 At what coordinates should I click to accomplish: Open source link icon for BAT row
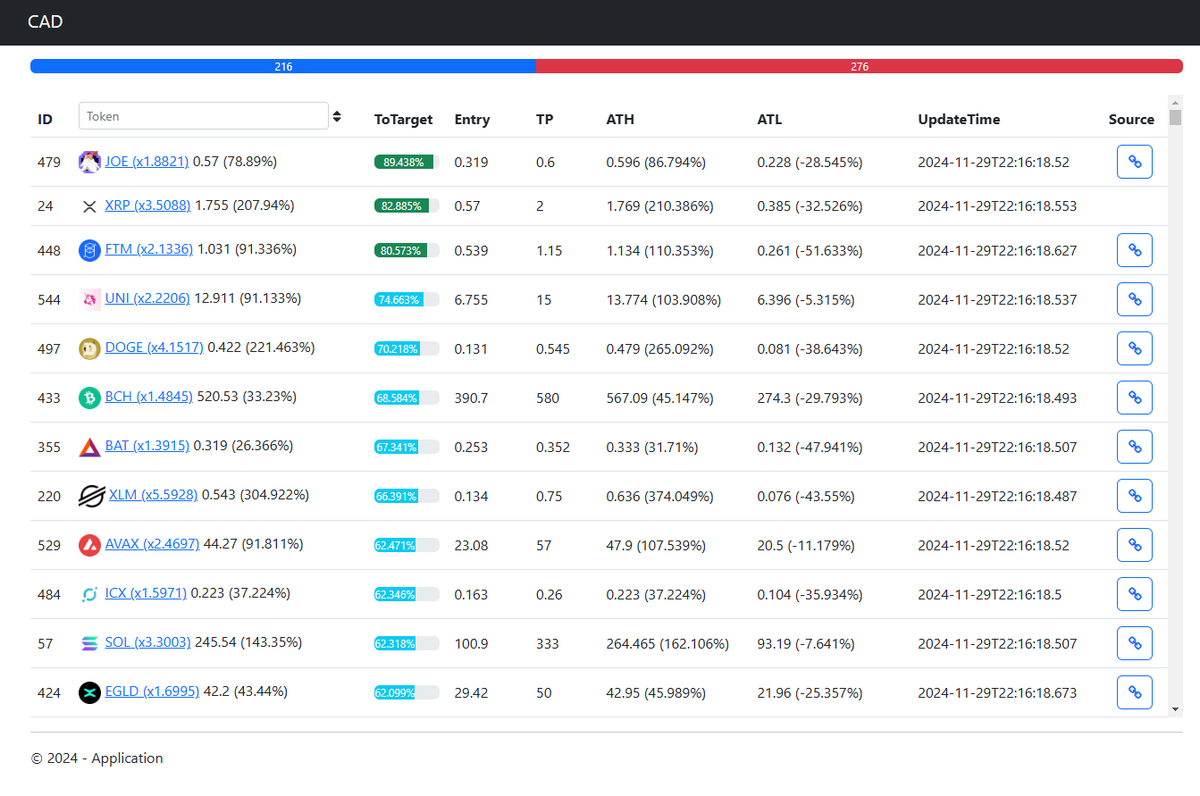tap(1134, 446)
